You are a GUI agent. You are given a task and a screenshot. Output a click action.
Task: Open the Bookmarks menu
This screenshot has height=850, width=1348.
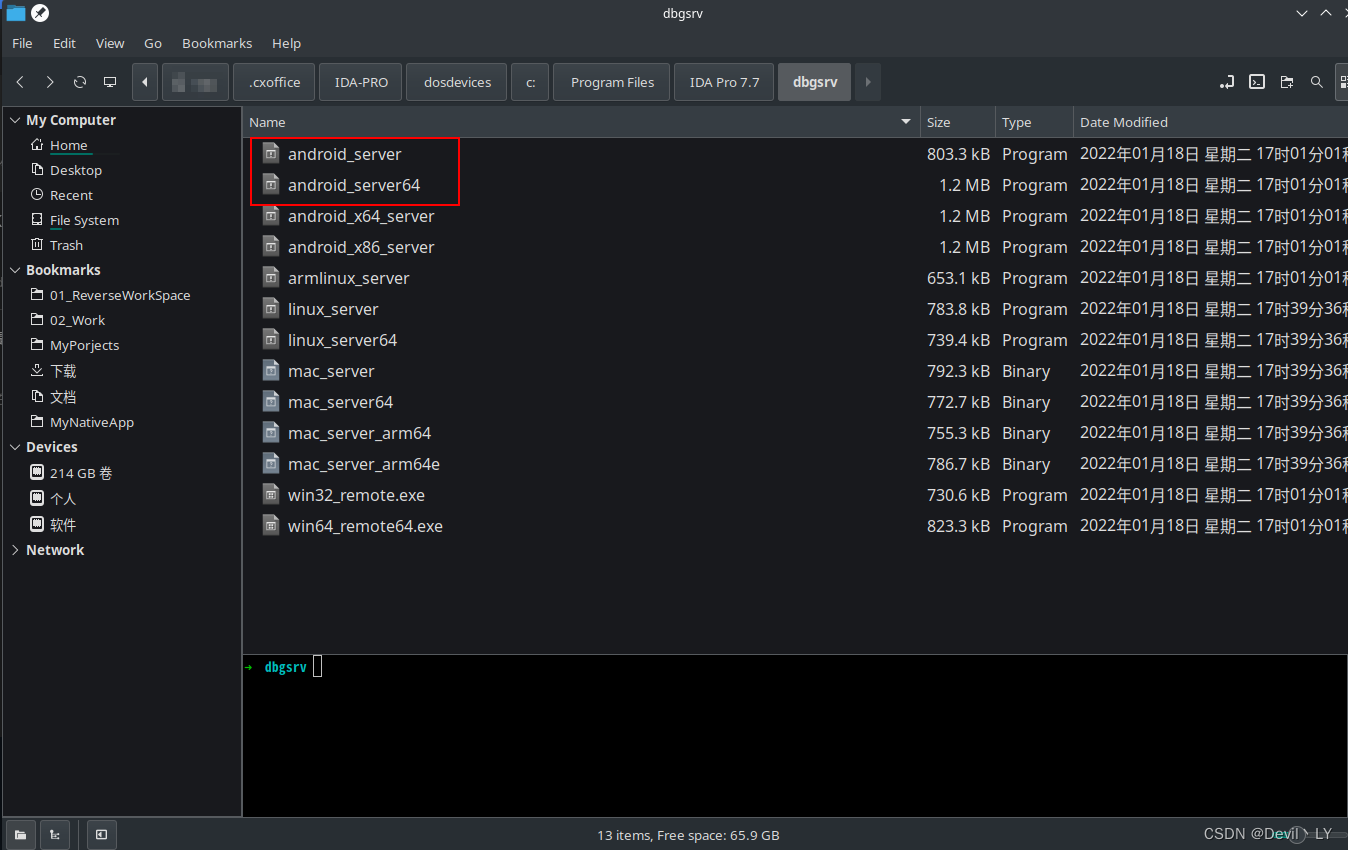tap(217, 43)
